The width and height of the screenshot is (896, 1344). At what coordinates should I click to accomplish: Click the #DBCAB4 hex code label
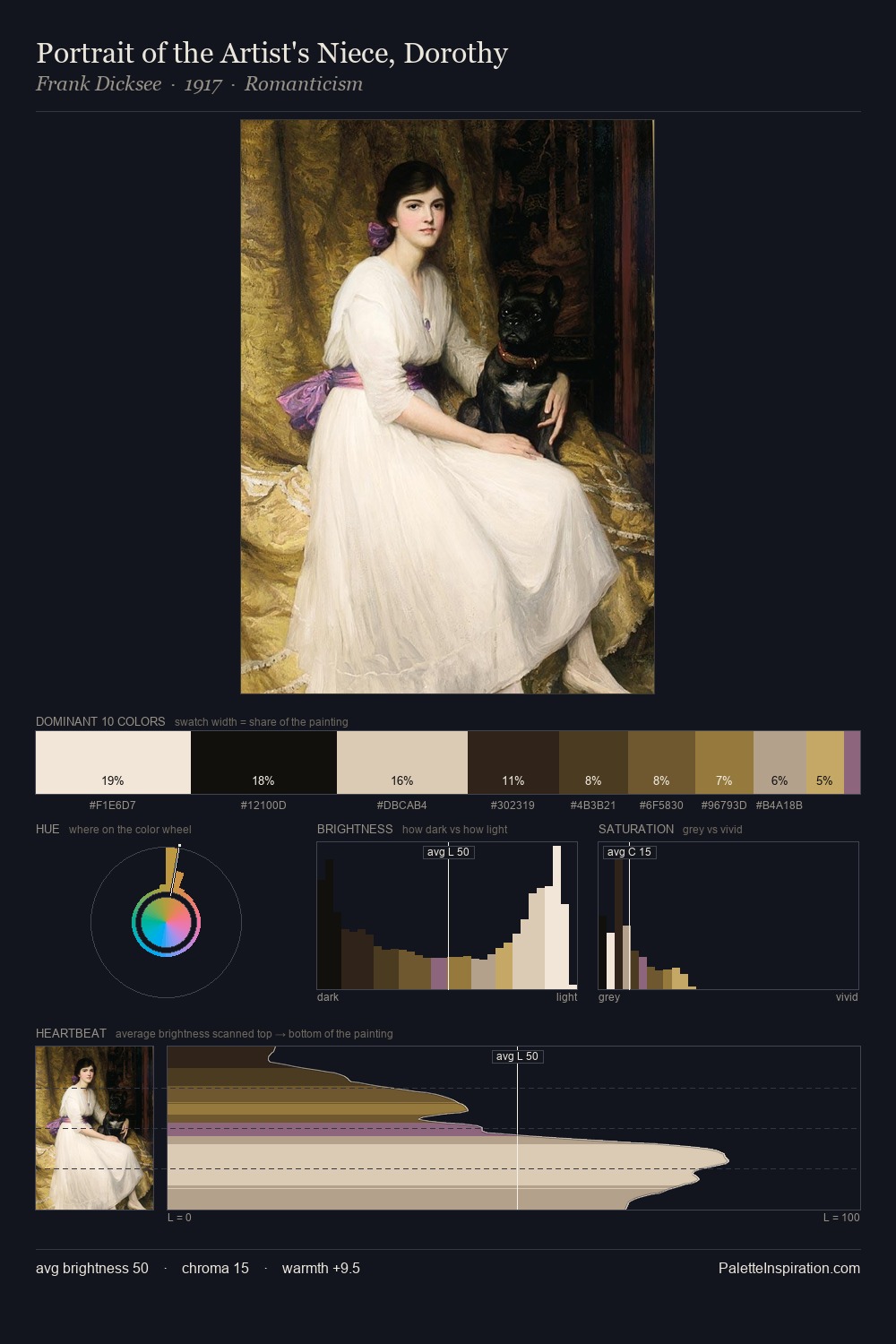[402, 806]
